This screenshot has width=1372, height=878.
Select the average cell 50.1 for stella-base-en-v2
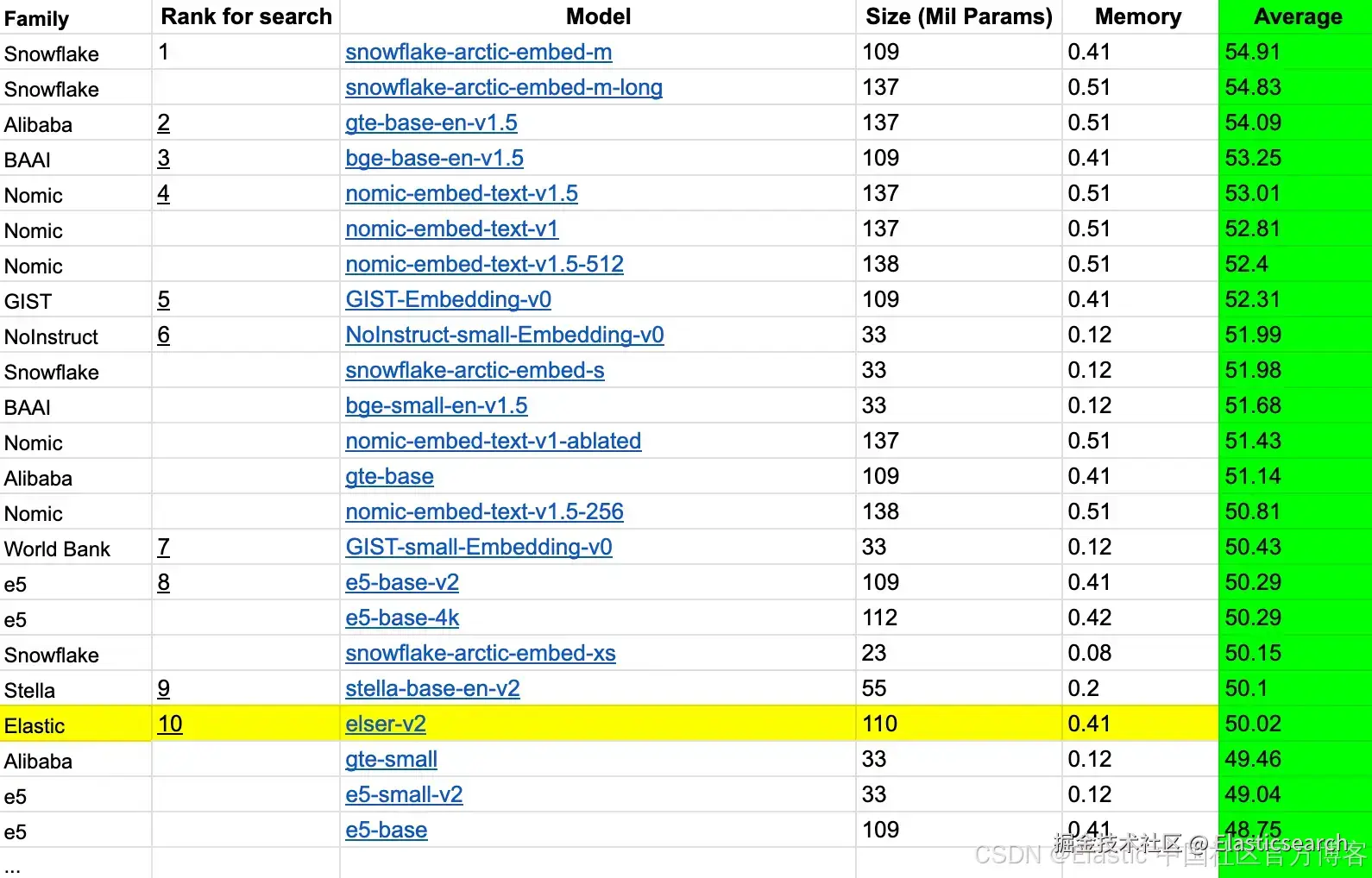click(x=1295, y=689)
